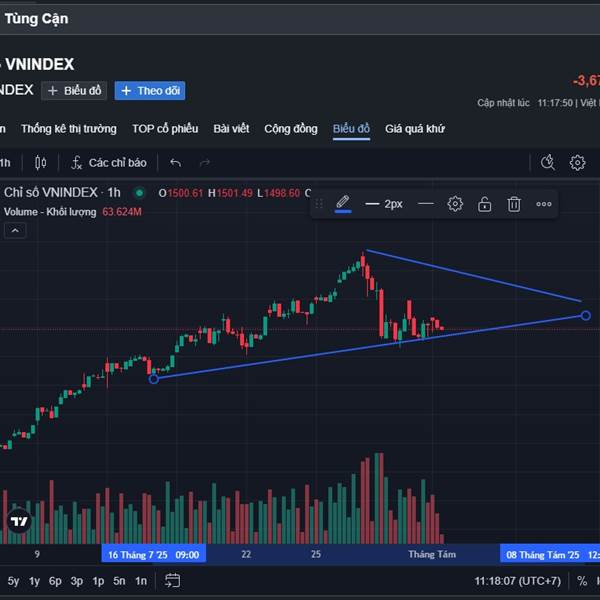Undo the last chart action

[x=175, y=163]
